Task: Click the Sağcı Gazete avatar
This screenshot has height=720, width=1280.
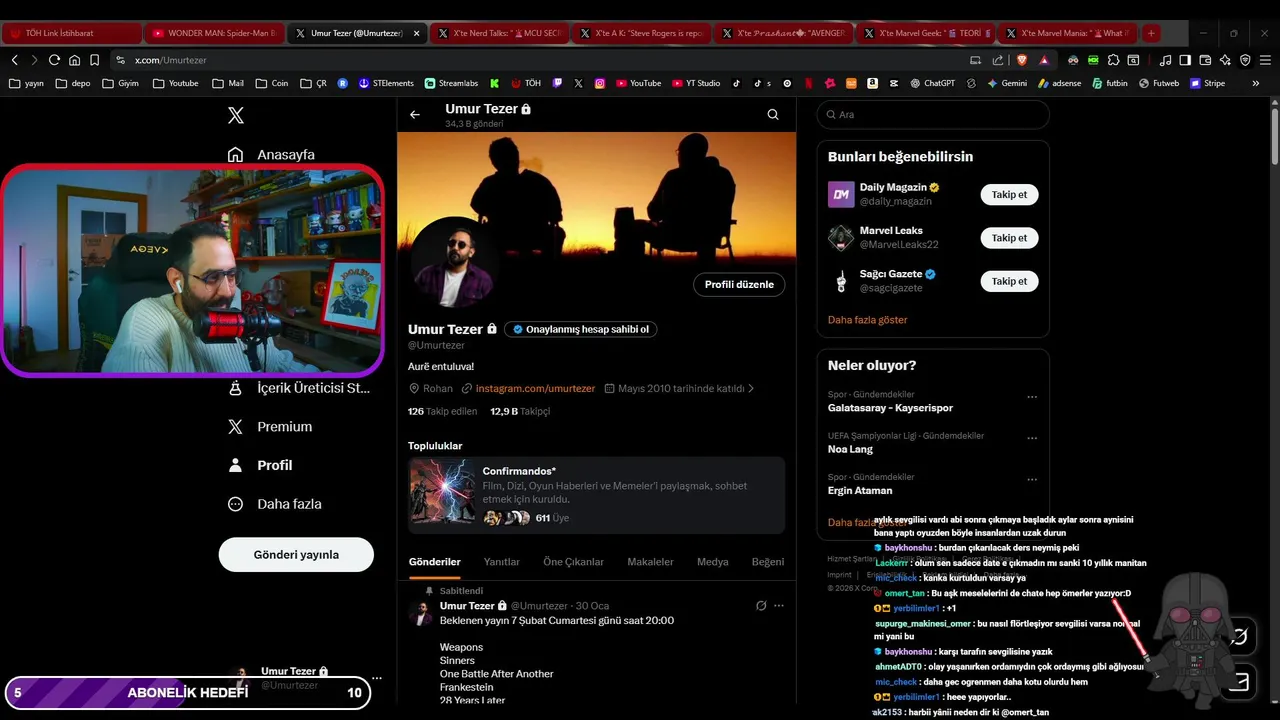Action: tap(841, 281)
